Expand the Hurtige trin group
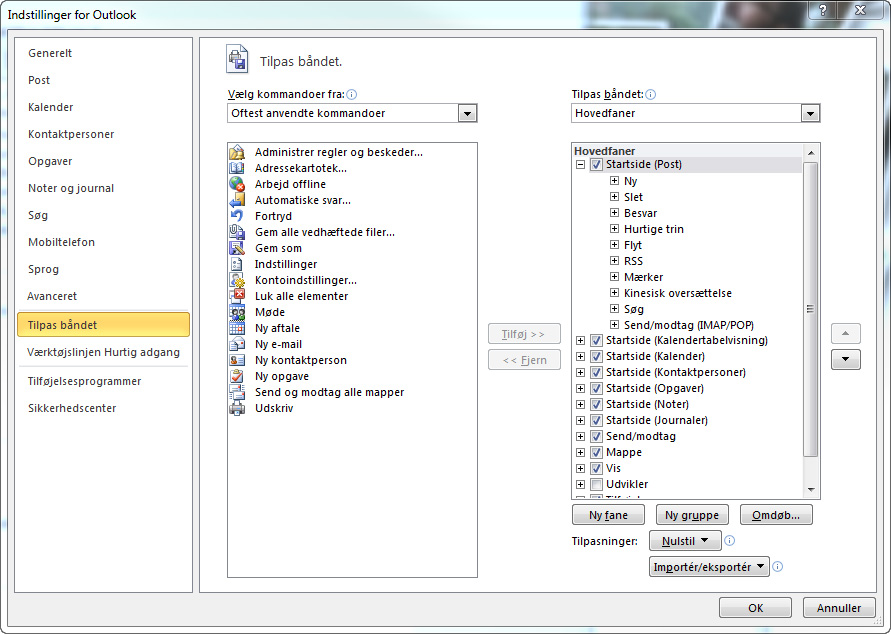The width and height of the screenshot is (891, 634). (614, 228)
